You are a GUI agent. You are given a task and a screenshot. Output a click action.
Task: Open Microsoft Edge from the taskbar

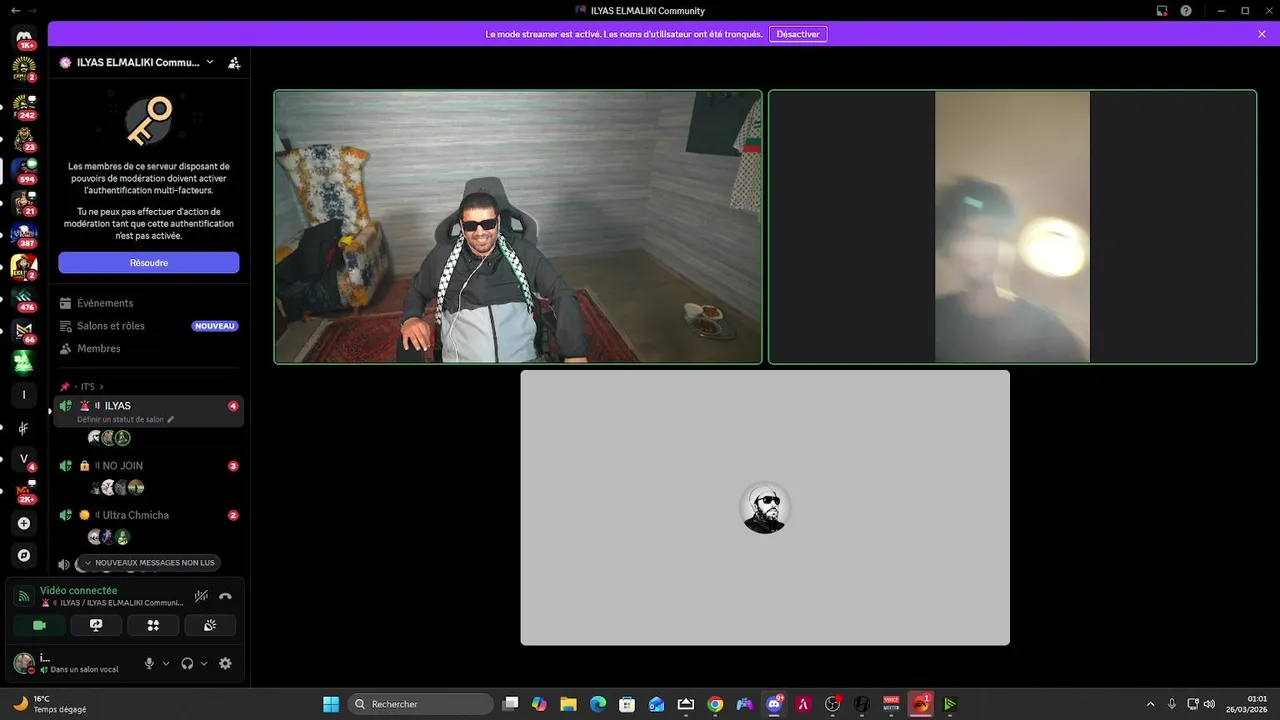point(598,704)
